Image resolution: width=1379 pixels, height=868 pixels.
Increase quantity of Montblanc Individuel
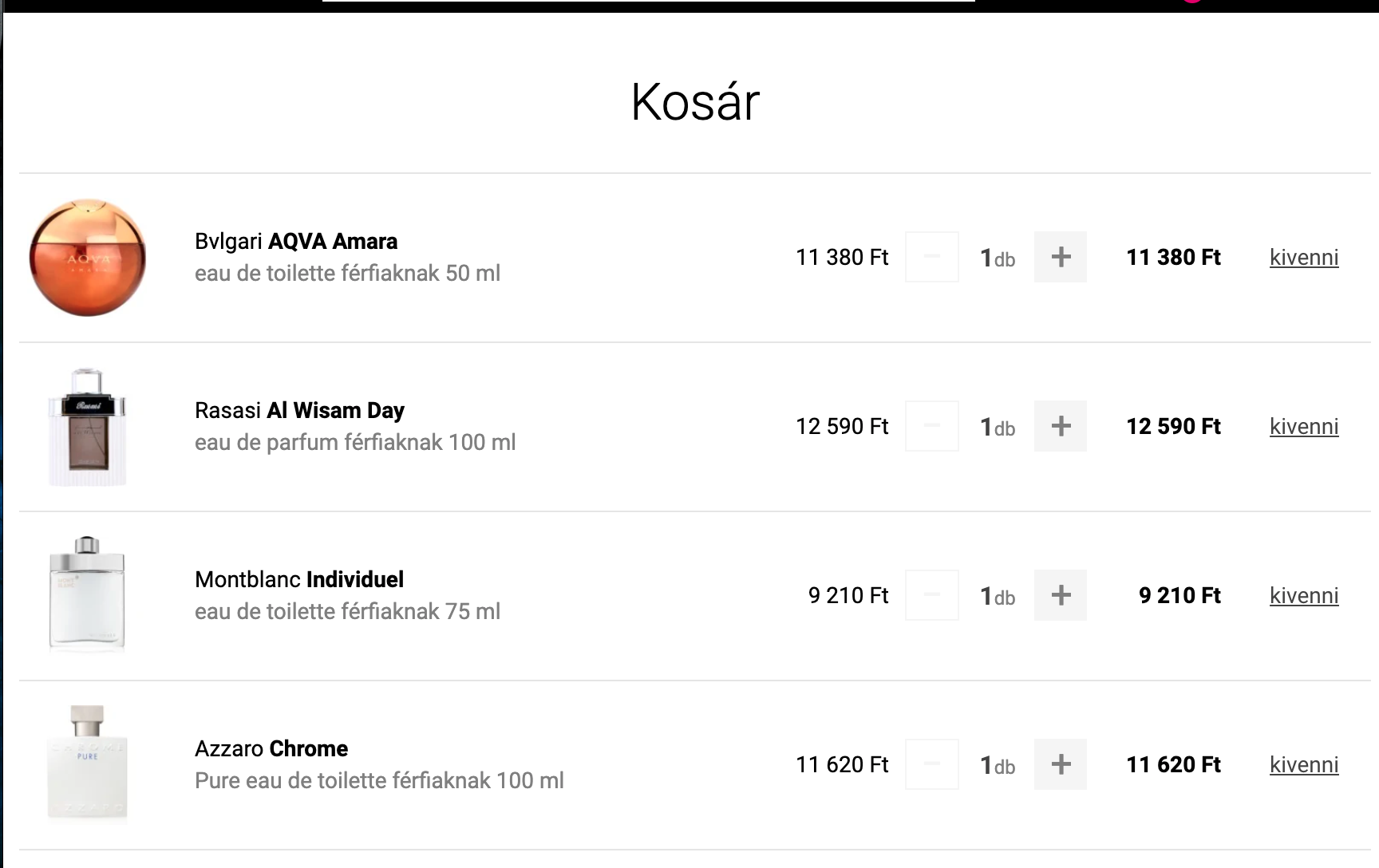click(x=1061, y=595)
